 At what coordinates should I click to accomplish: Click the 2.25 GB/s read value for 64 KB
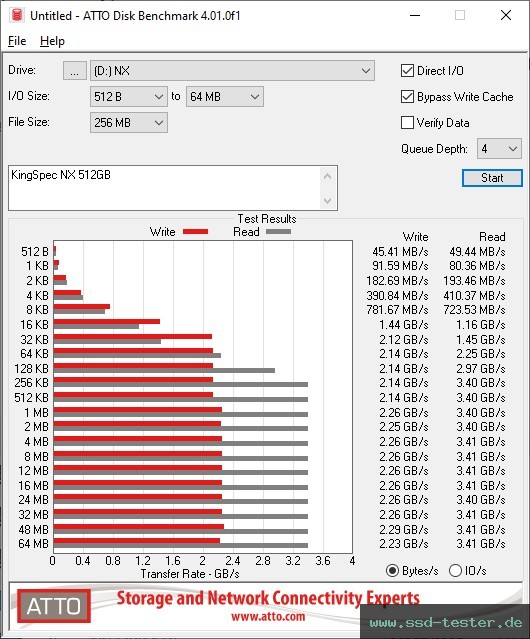[x=481, y=354]
